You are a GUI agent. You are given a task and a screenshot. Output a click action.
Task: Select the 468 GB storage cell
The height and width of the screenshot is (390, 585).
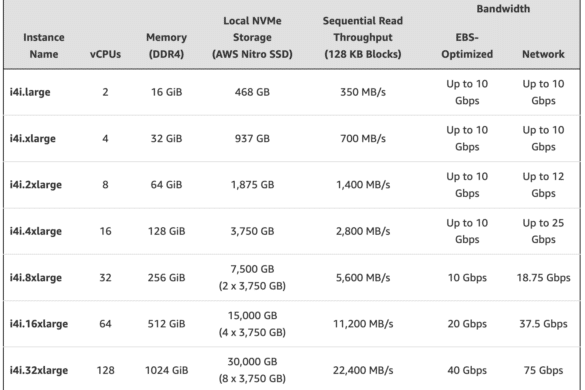point(252,92)
